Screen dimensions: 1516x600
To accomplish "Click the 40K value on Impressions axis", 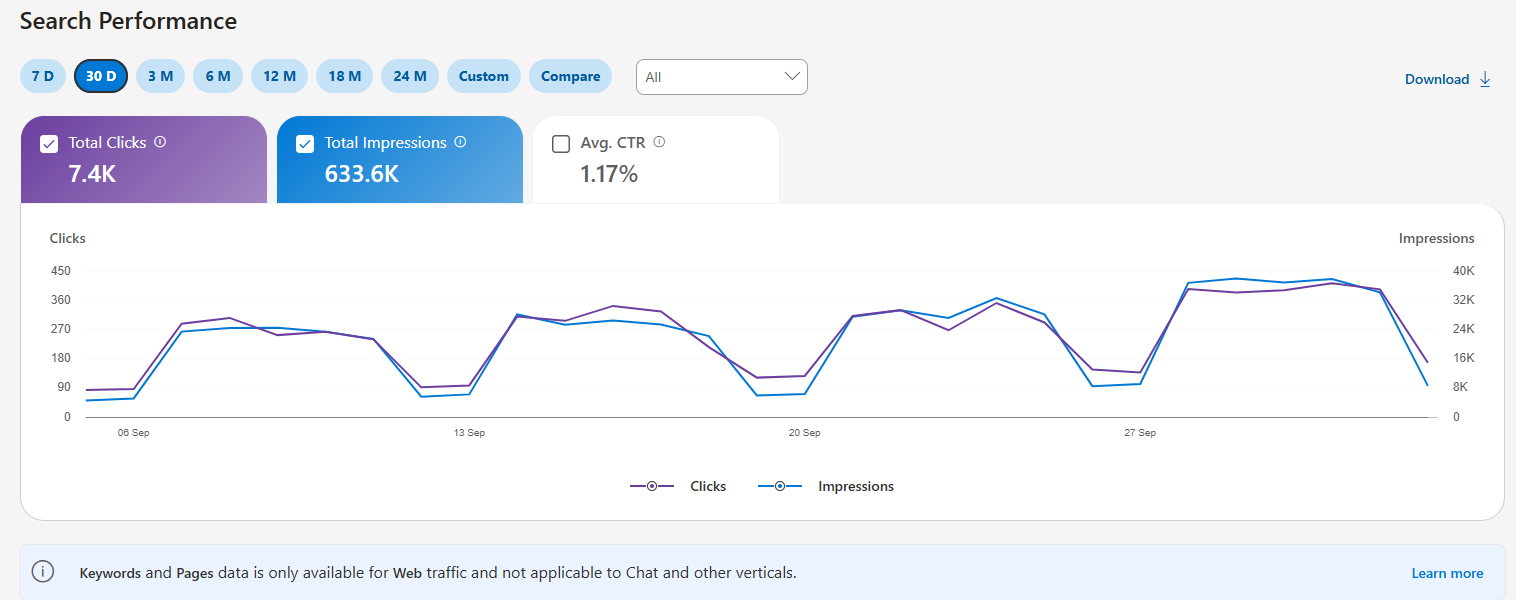I will pos(1464,271).
